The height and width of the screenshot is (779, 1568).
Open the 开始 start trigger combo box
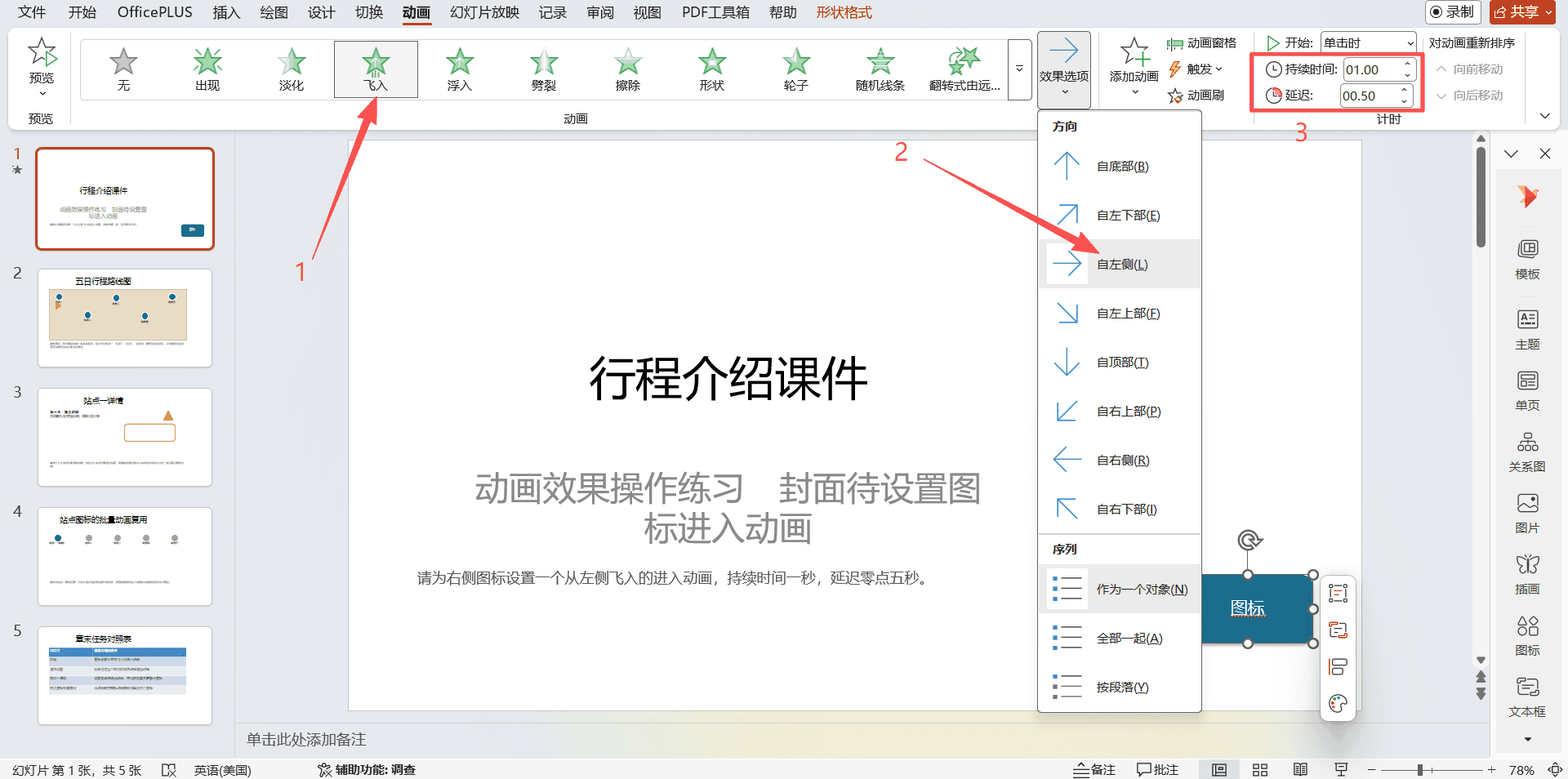pyautogui.click(x=1368, y=43)
